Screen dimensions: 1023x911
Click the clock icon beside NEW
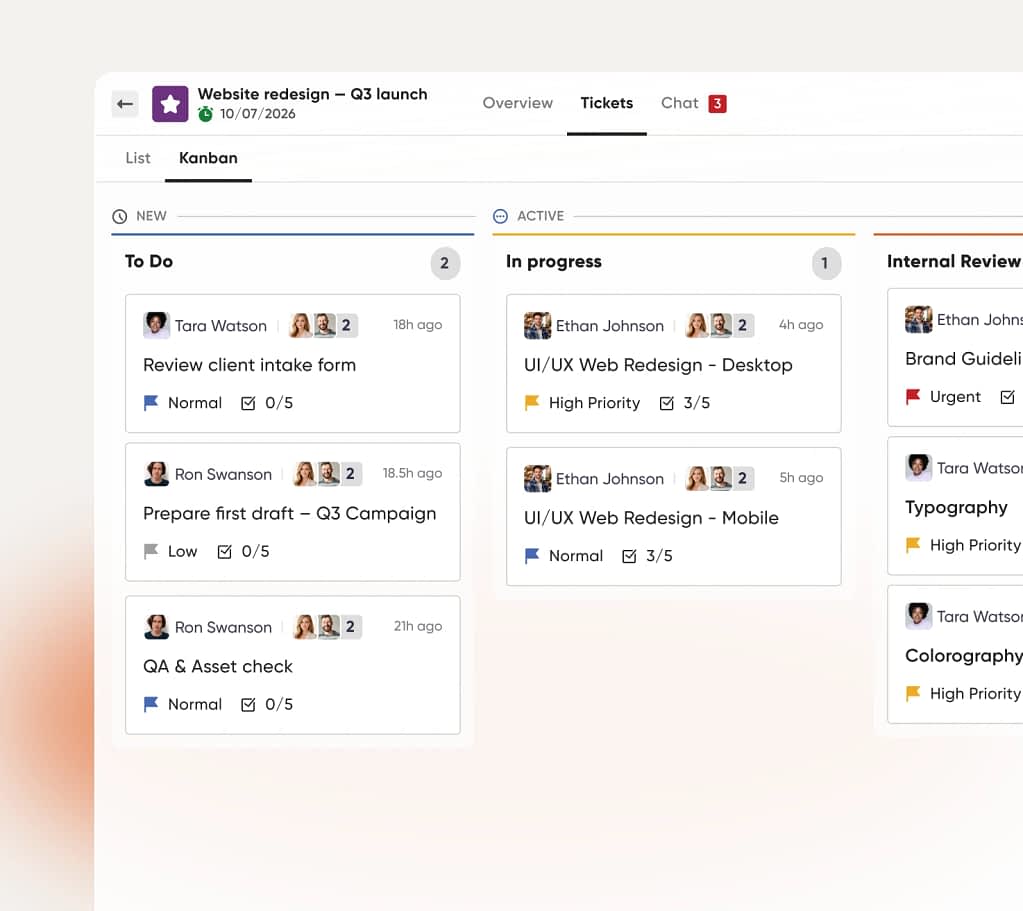click(x=119, y=216)
